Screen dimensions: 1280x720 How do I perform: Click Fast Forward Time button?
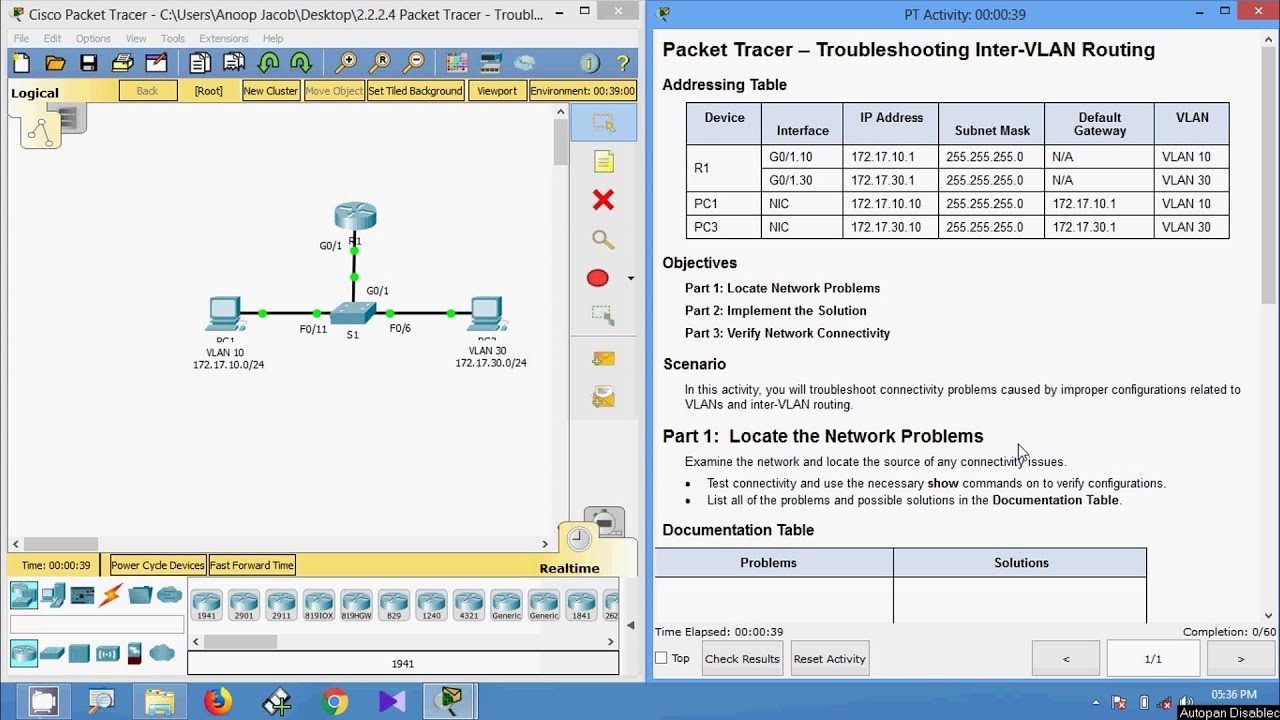coord(252,565)
